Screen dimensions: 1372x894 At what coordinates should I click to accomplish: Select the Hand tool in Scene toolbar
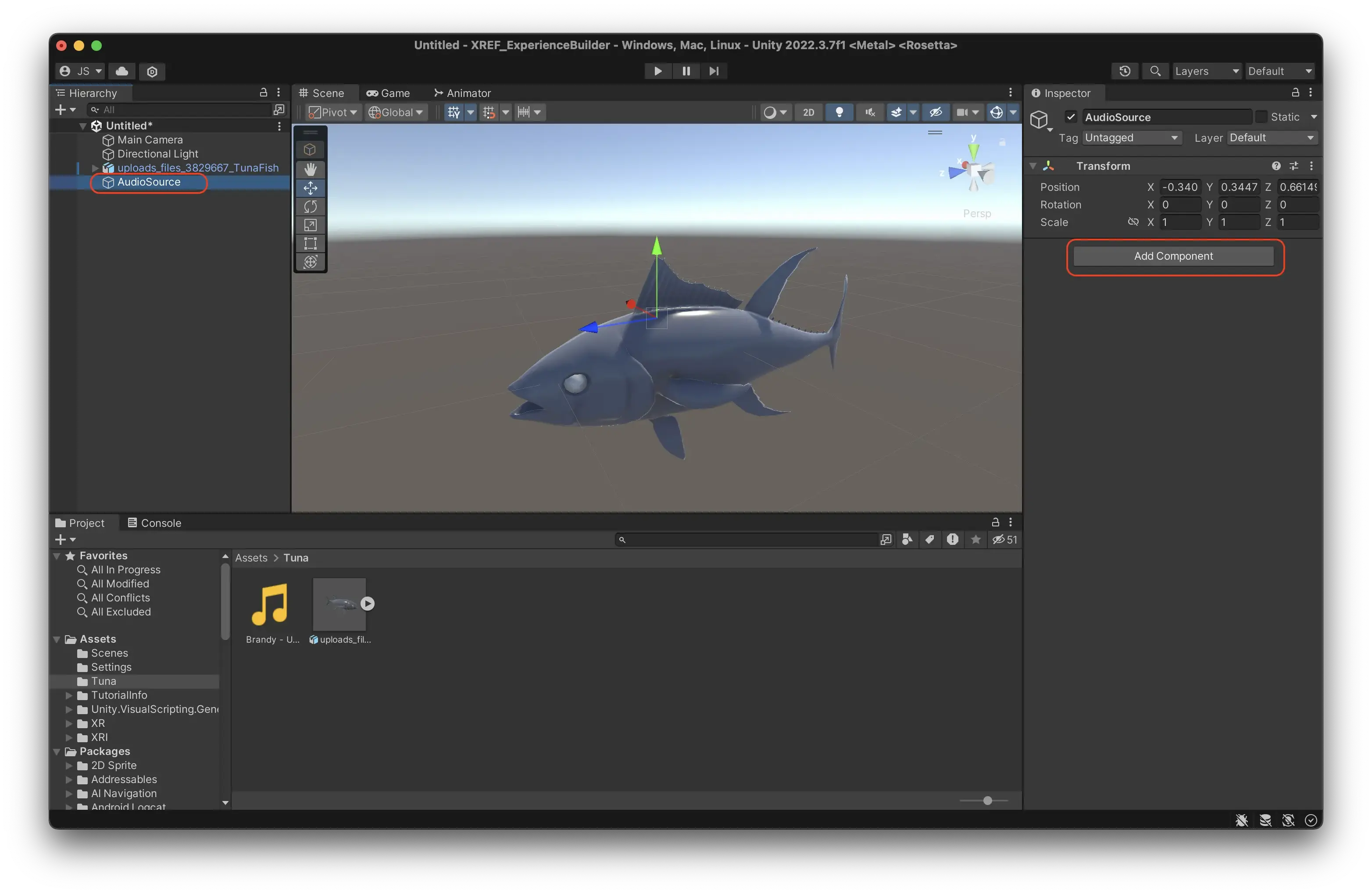coord(310,169)
